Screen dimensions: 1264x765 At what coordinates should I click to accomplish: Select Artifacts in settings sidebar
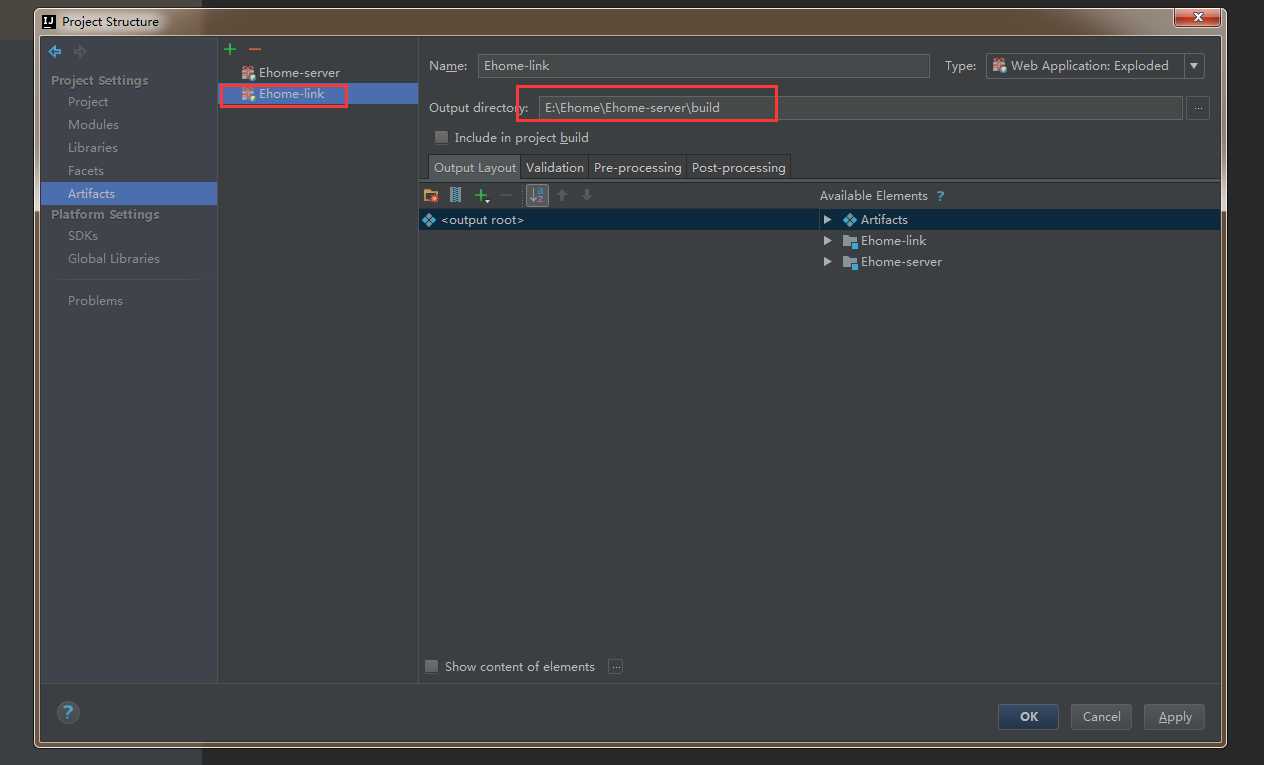pos(129,193)
